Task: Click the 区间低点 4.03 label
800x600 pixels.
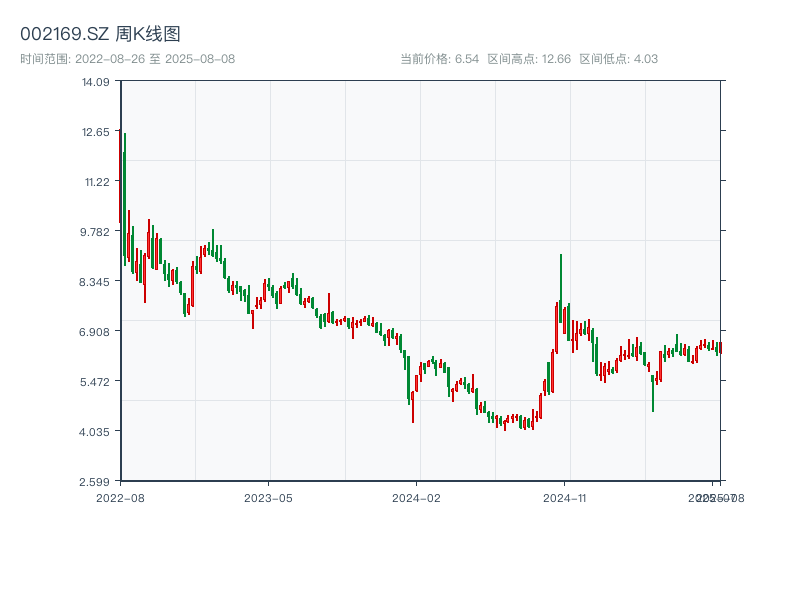Action: [618, 59]
